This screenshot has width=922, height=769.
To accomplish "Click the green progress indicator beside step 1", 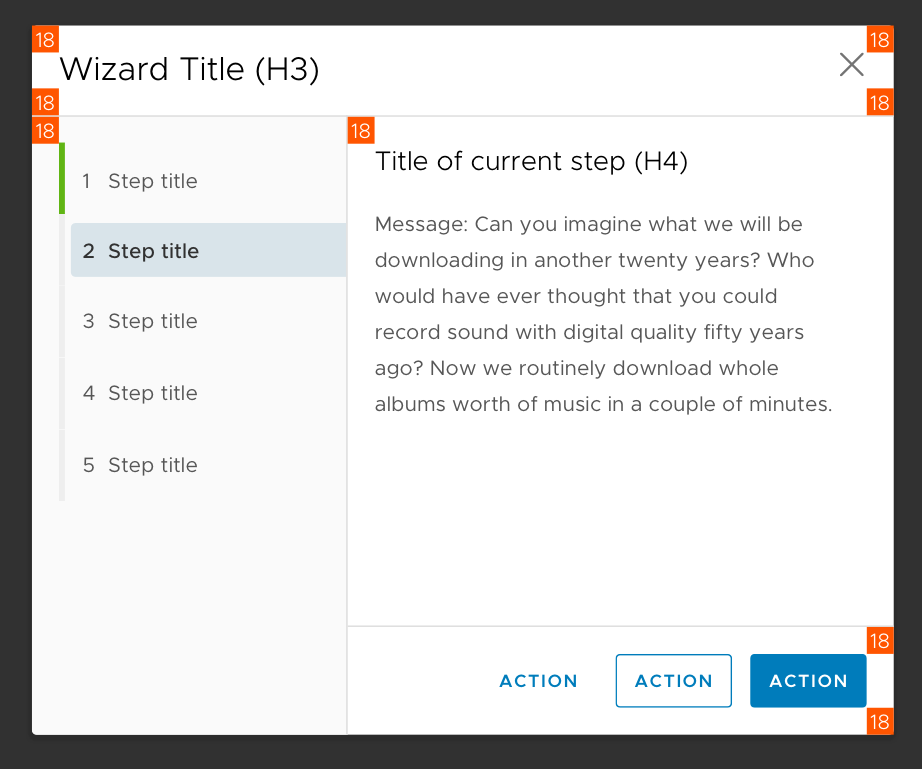I will (62, 181).
